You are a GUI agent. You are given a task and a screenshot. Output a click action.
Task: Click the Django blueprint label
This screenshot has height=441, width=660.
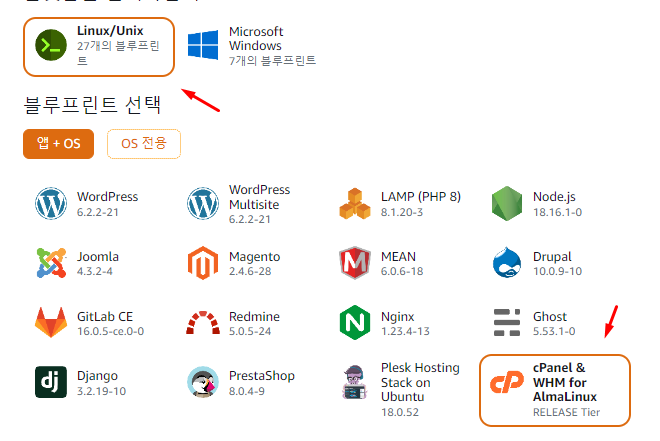pos(98,376)
